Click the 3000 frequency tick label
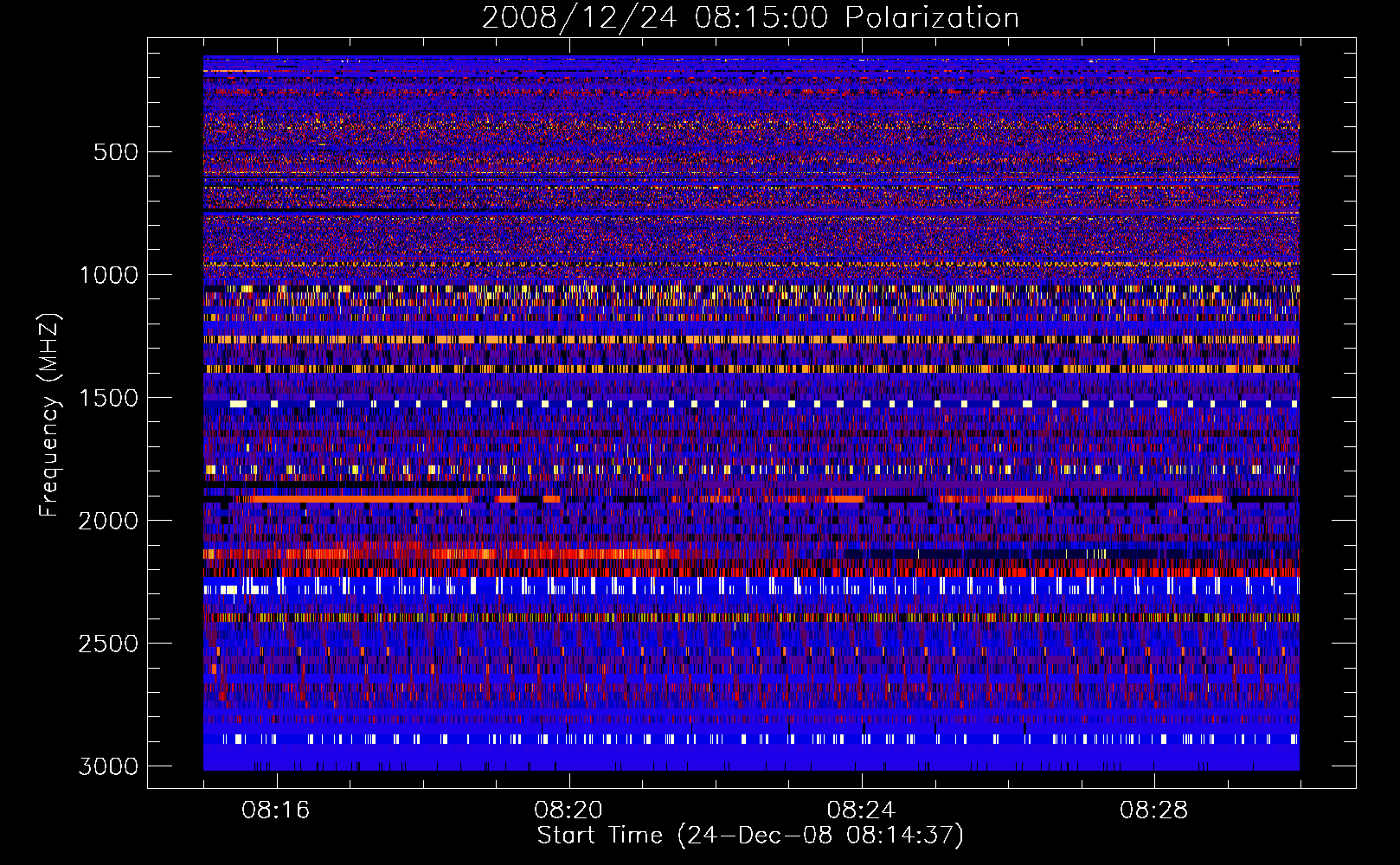The image size is (1400, 865). pyautogui.click(x=109, y=766)
